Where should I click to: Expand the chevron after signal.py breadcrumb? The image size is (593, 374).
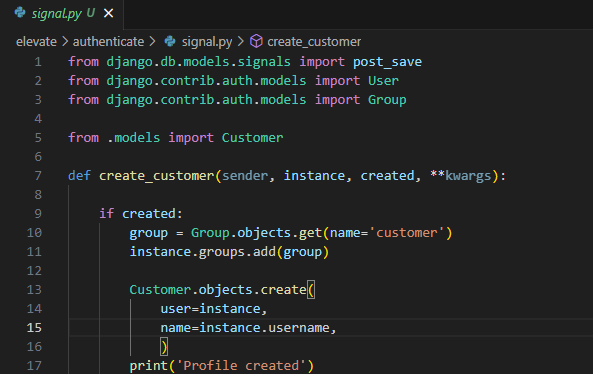click(241, 42)
